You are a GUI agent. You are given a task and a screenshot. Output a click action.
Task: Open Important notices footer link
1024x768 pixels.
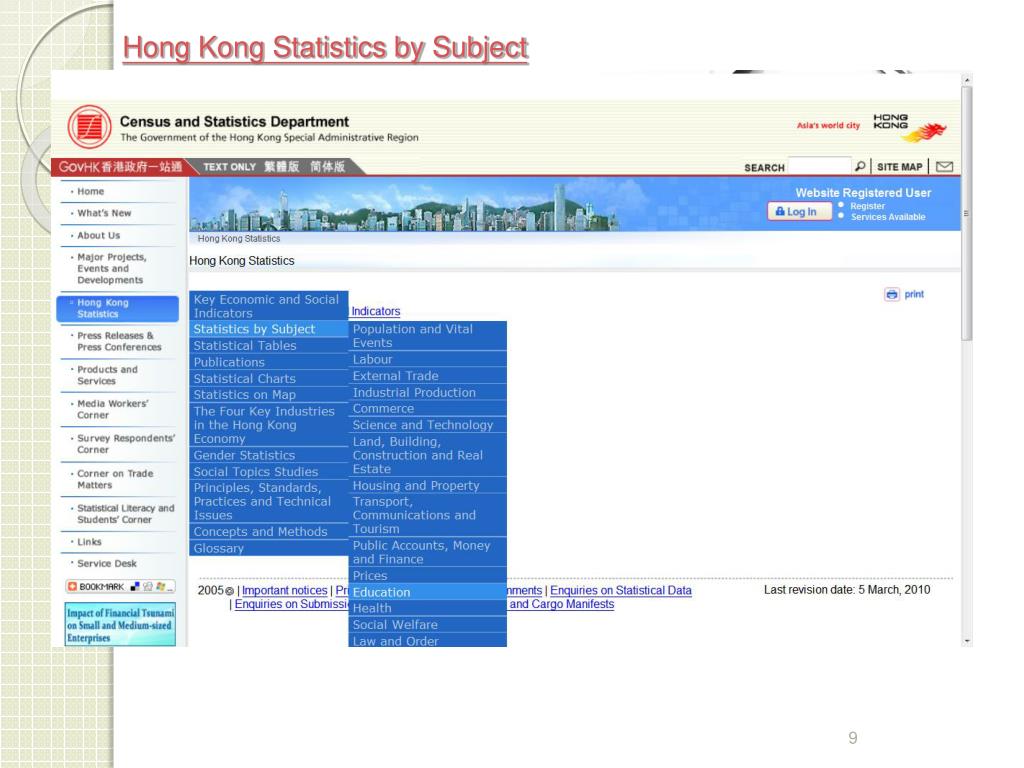(x=284, y=590)
